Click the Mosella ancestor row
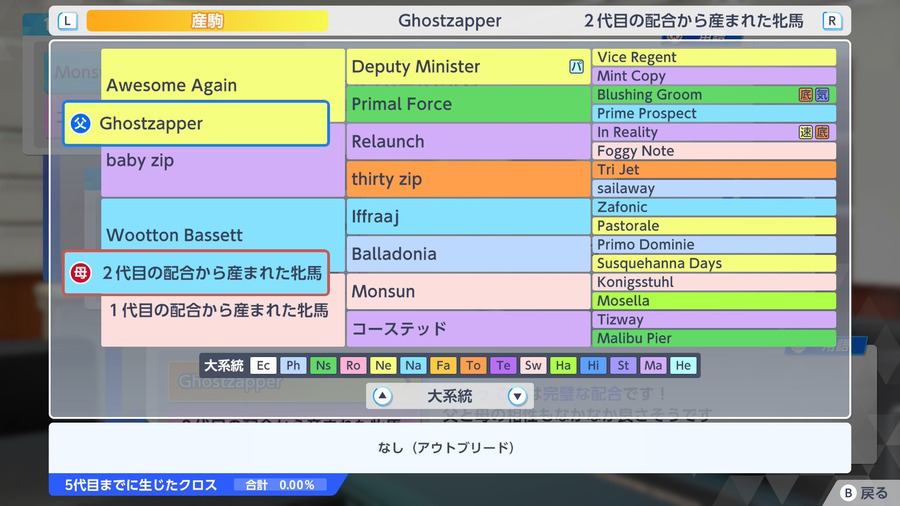The width and height of the screenshot is (900, 506). point(714,301)
